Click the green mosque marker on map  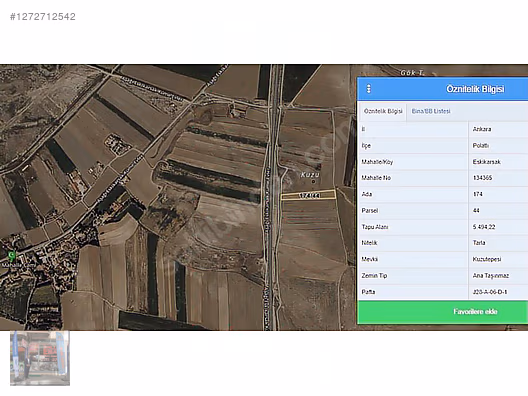12,256
